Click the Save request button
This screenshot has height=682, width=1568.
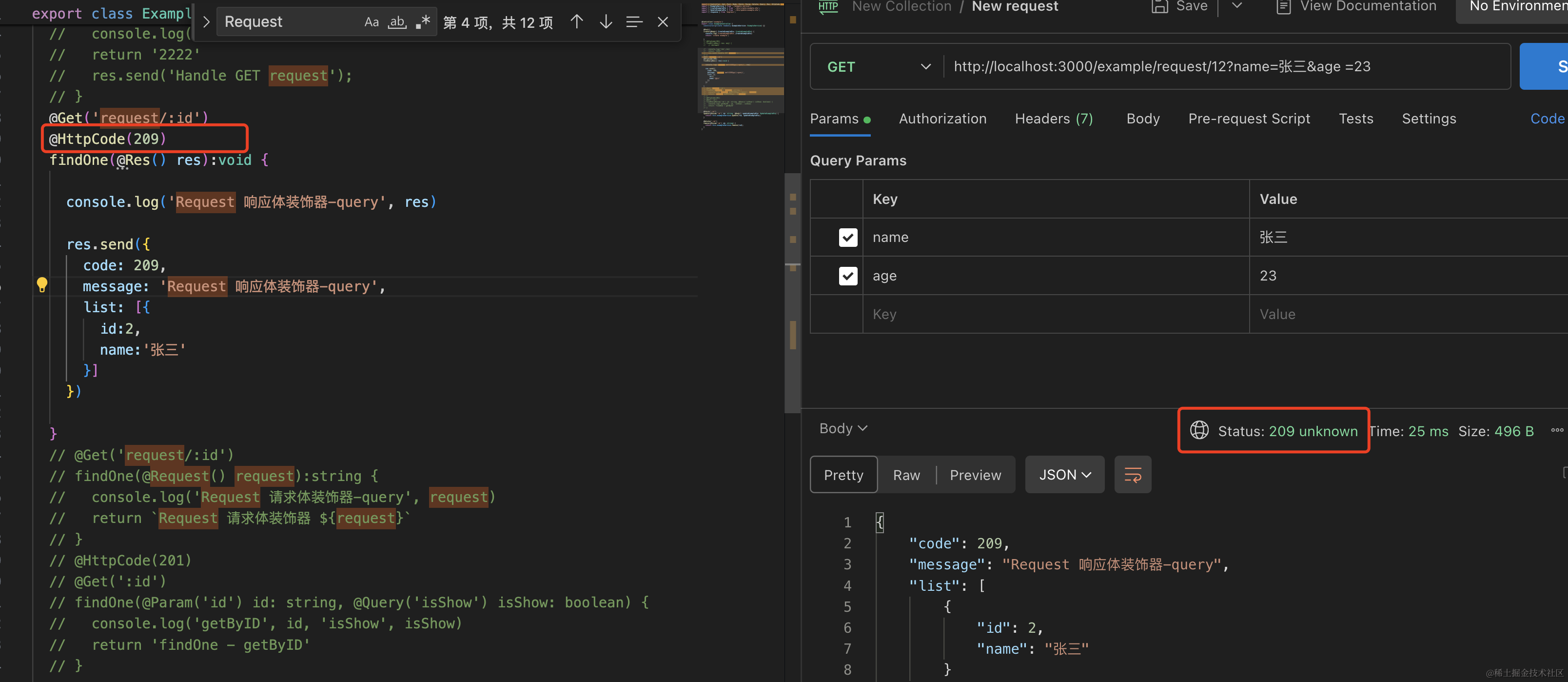click(x=1179, y=7)
